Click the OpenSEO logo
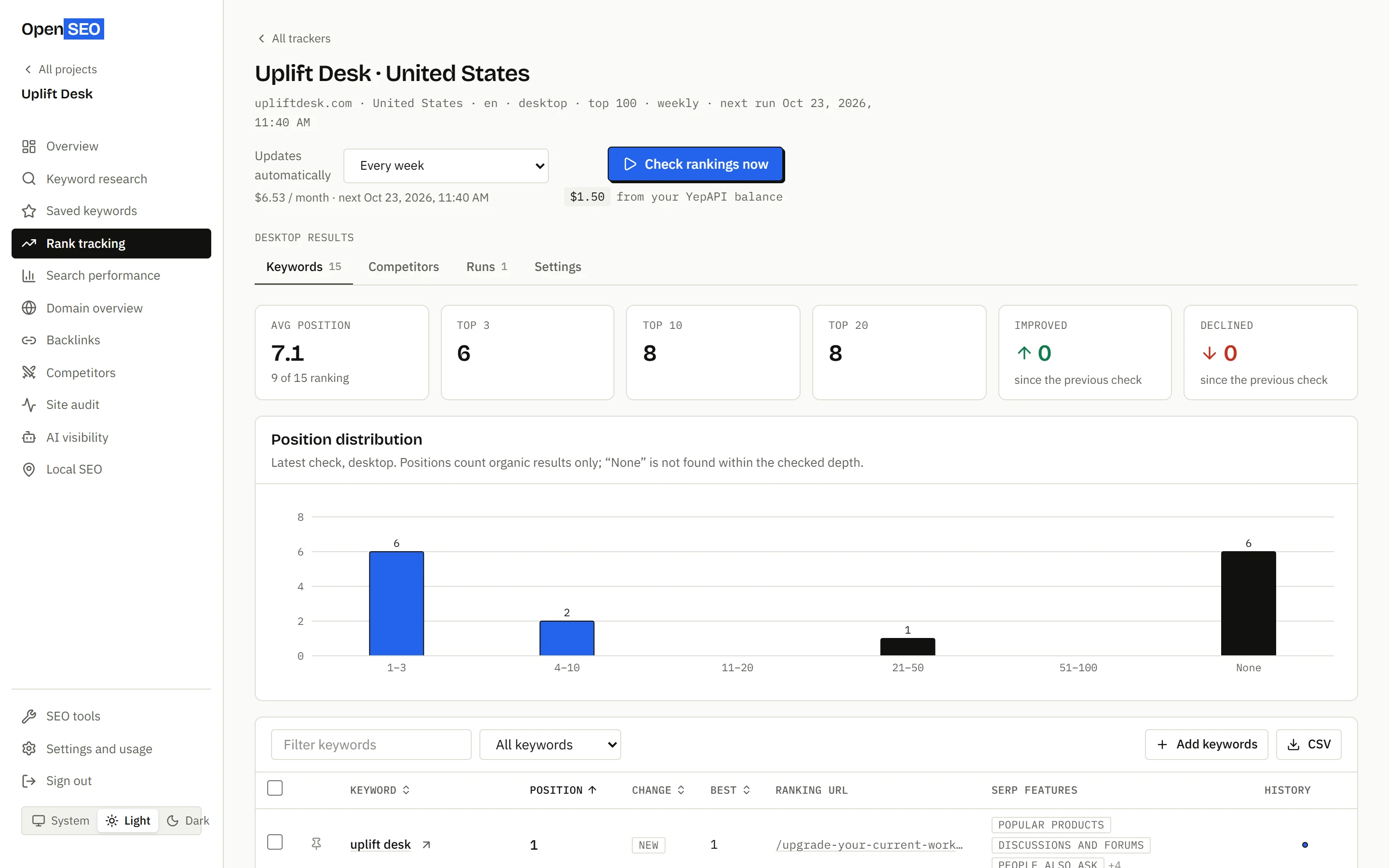1389x868 pixels. [63, 29]
